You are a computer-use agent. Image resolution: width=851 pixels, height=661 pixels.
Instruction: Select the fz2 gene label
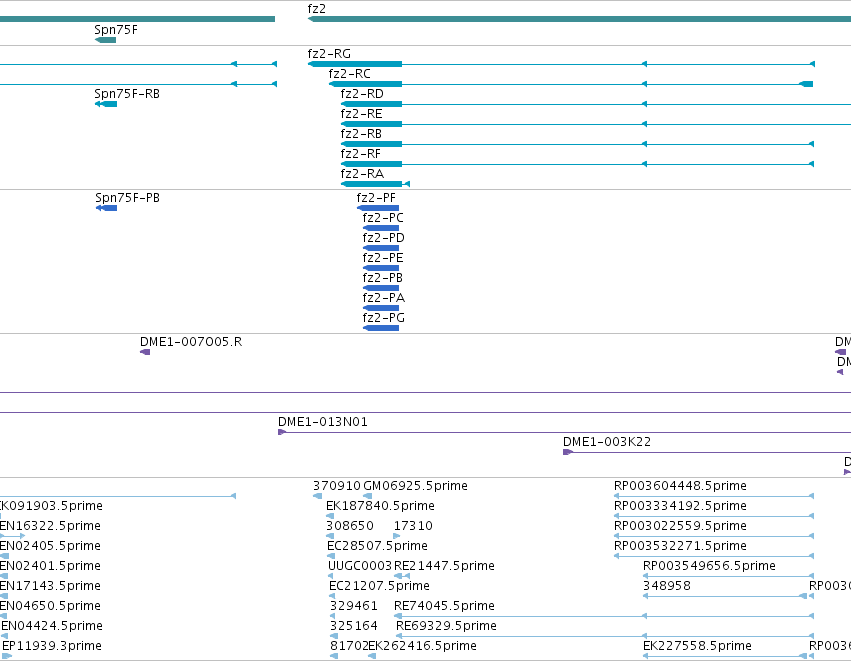pyautogui.click(x=316, y=9)
